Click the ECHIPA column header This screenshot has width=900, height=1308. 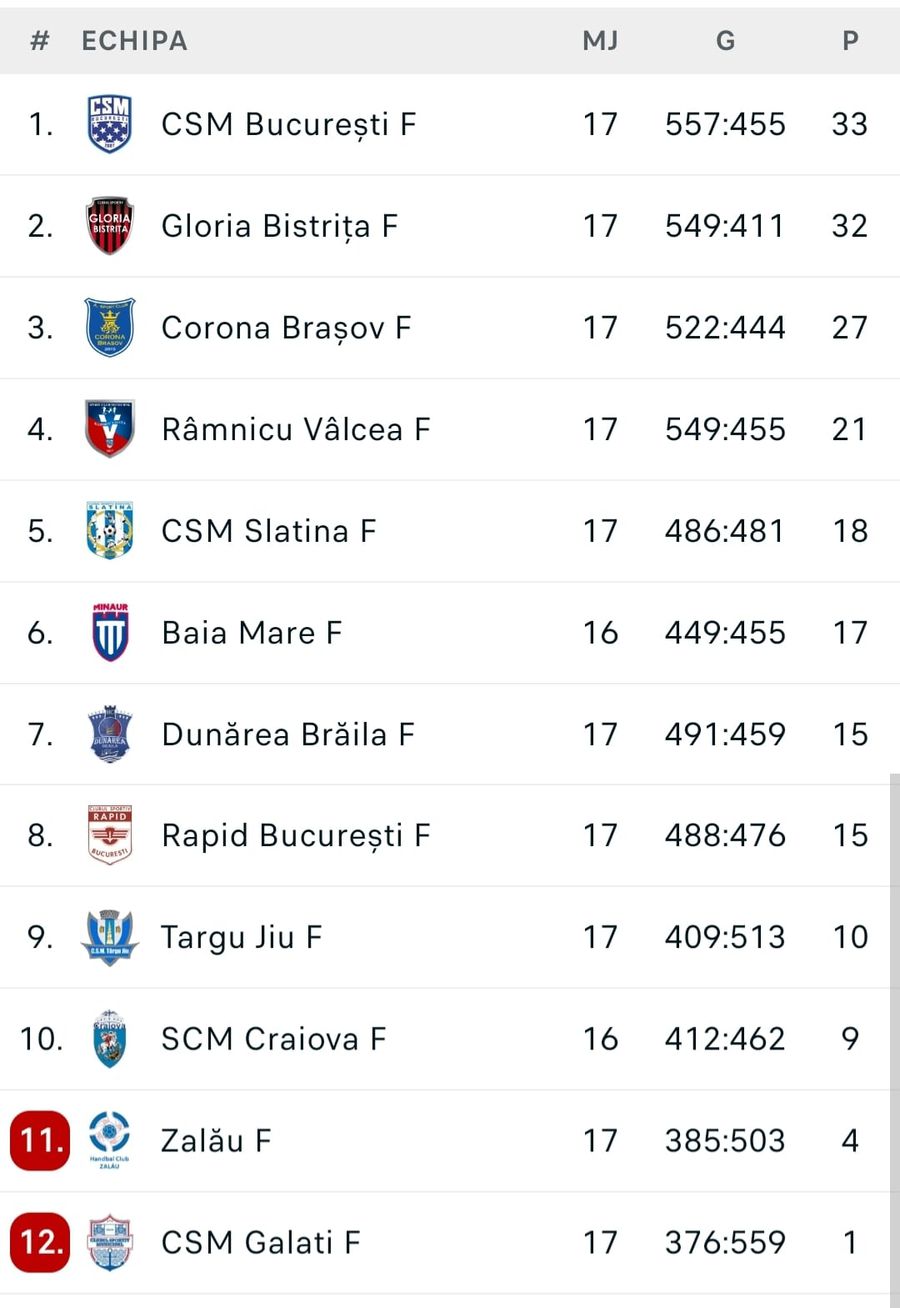click(x=134, y=41)
